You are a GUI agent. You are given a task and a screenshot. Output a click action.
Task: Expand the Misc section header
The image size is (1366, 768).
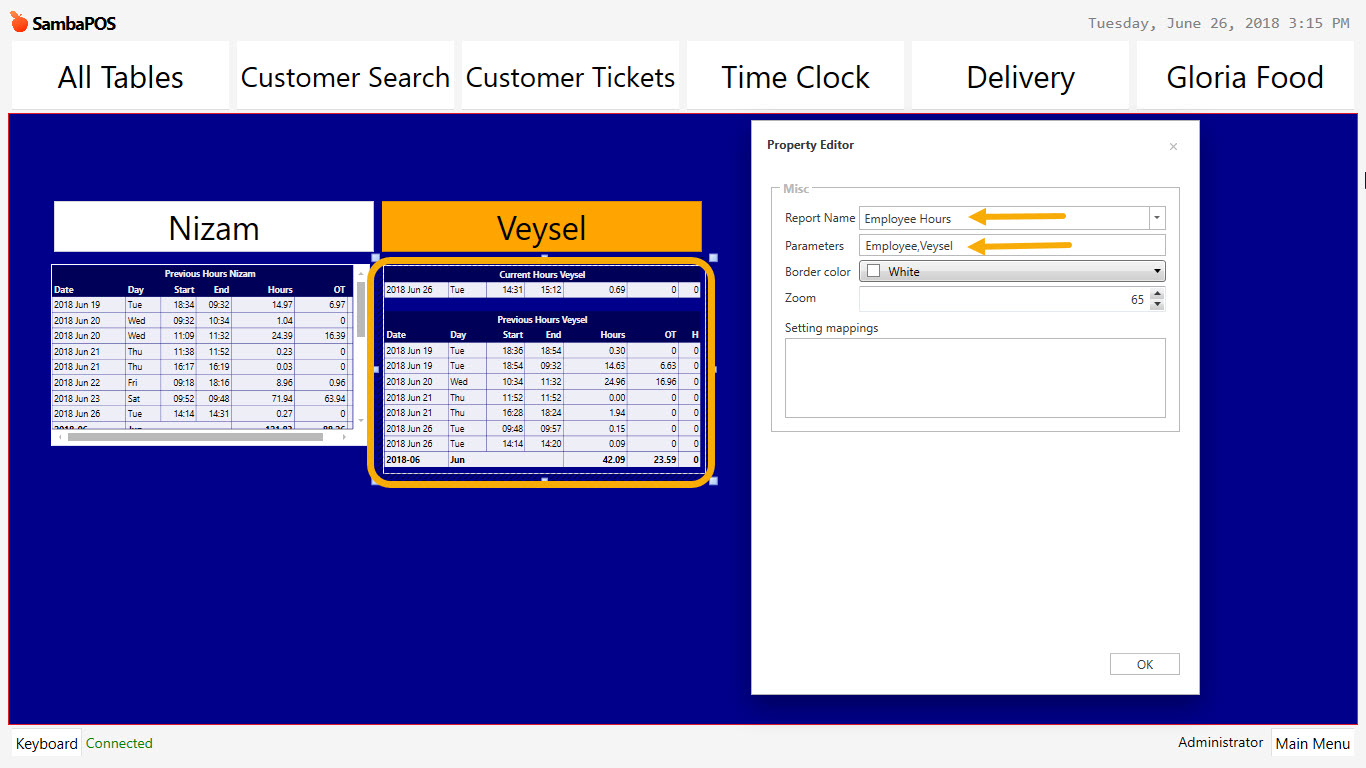(795, 188)
